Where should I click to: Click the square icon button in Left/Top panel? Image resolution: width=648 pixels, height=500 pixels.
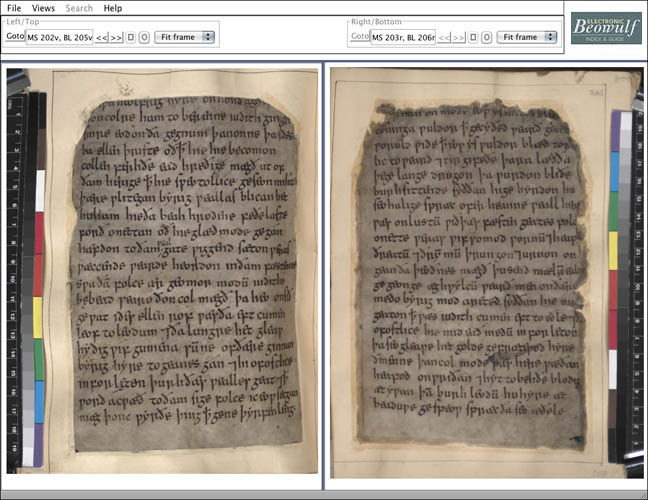[131, 37]
